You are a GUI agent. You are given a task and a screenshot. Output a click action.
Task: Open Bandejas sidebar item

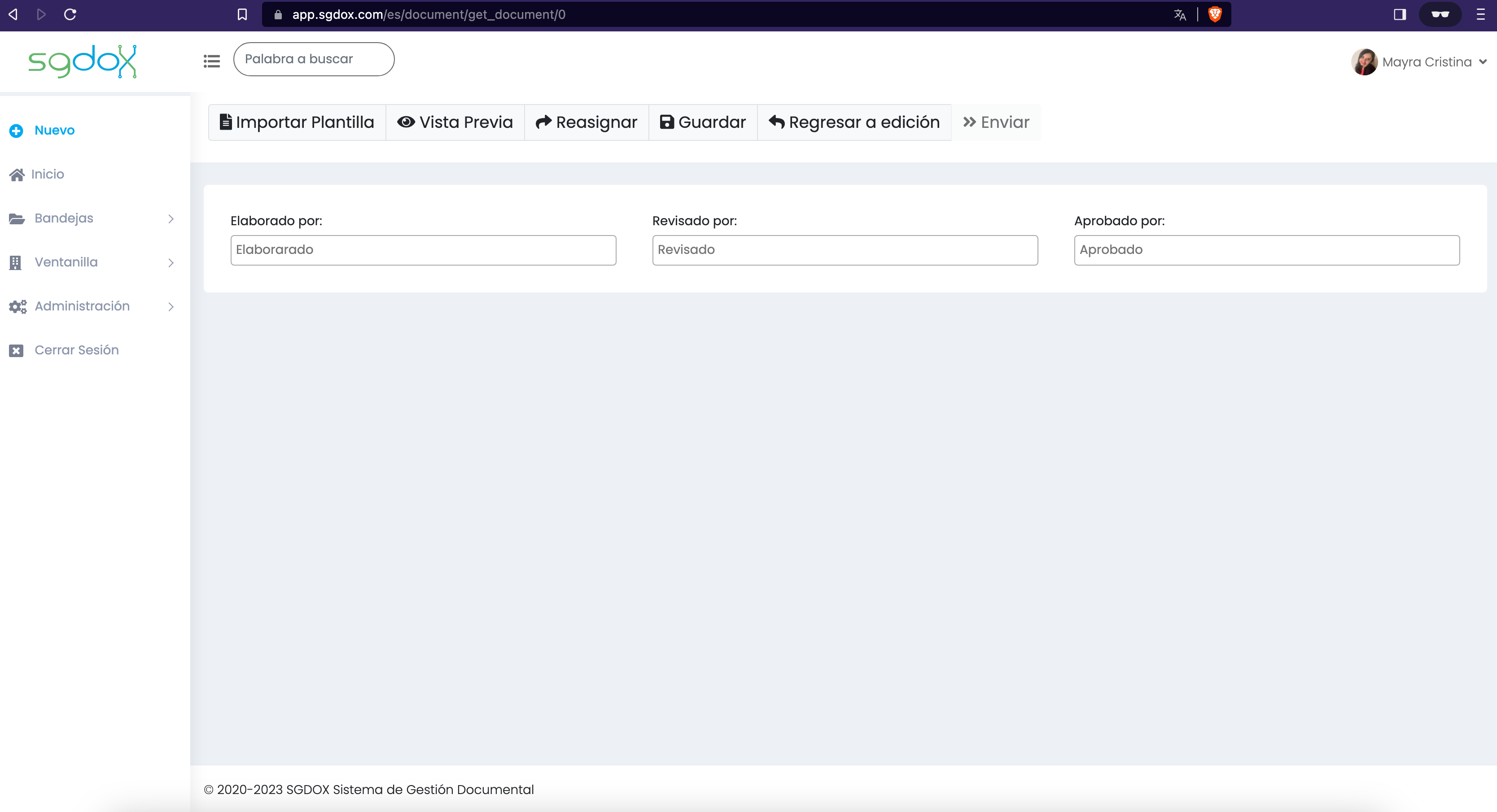(x=64, y=218)
